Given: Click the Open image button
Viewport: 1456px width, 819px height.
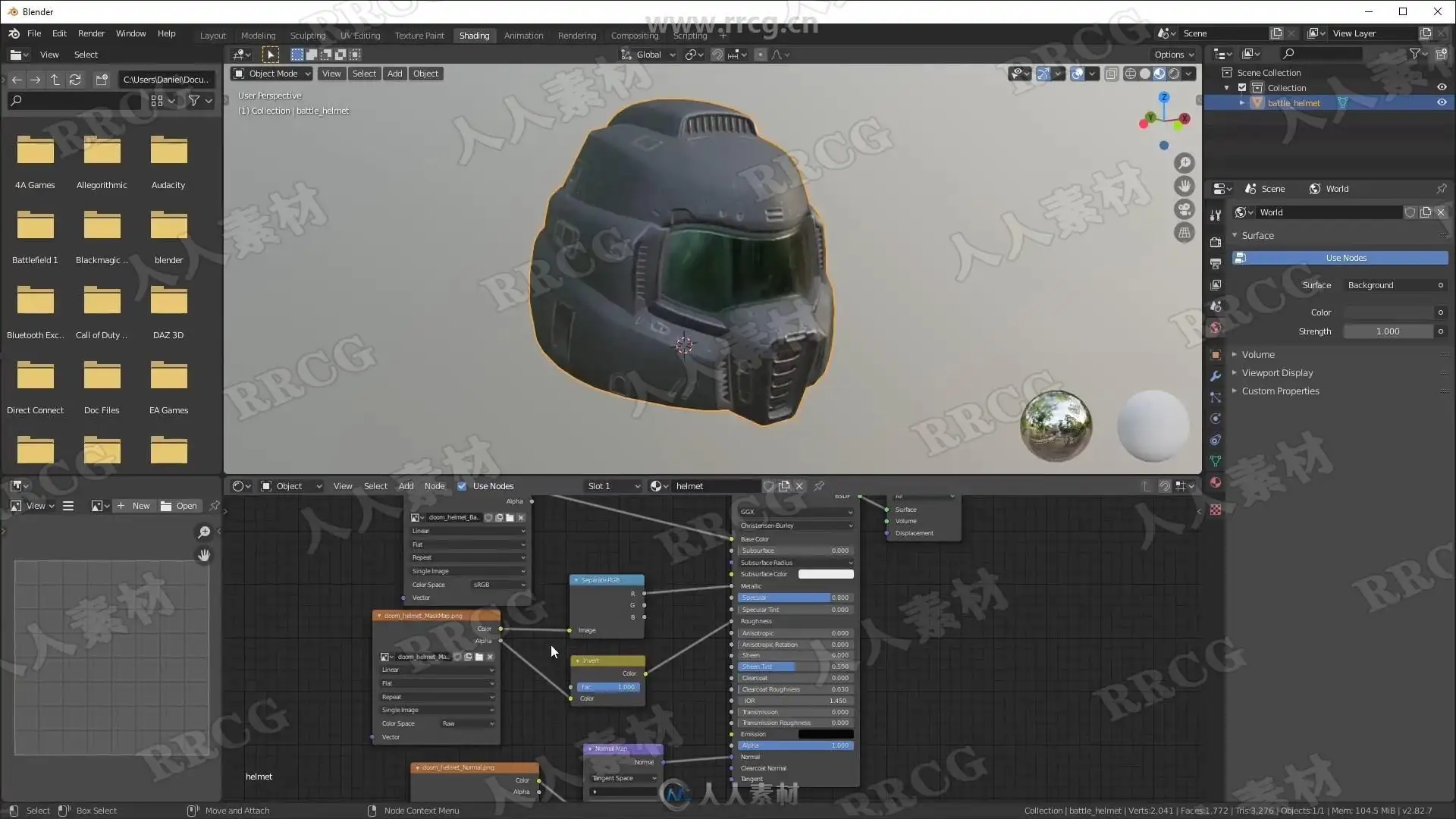Looking at the screenshot, I should 180,506.
